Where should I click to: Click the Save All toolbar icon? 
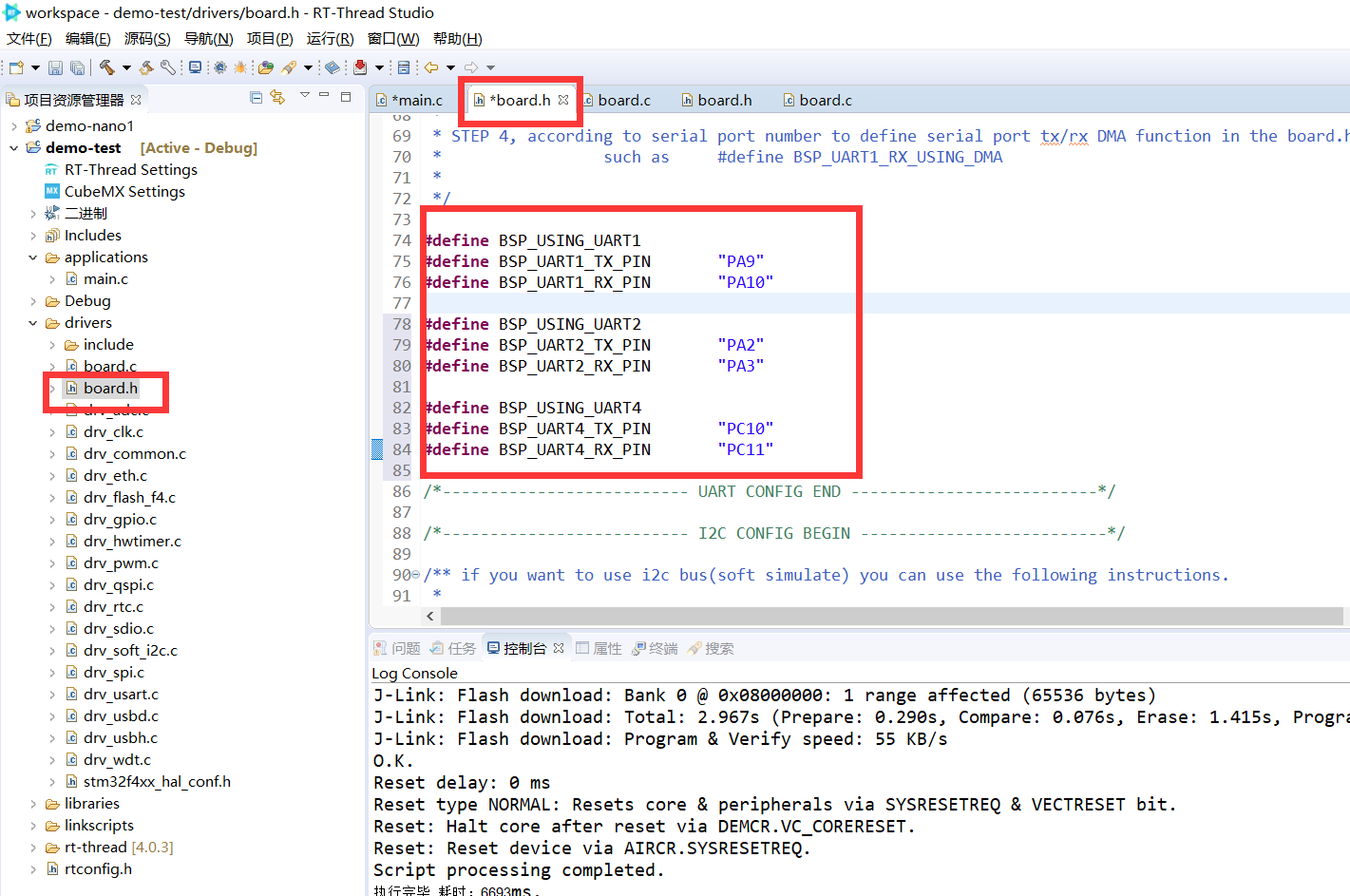tap(78, 67)
